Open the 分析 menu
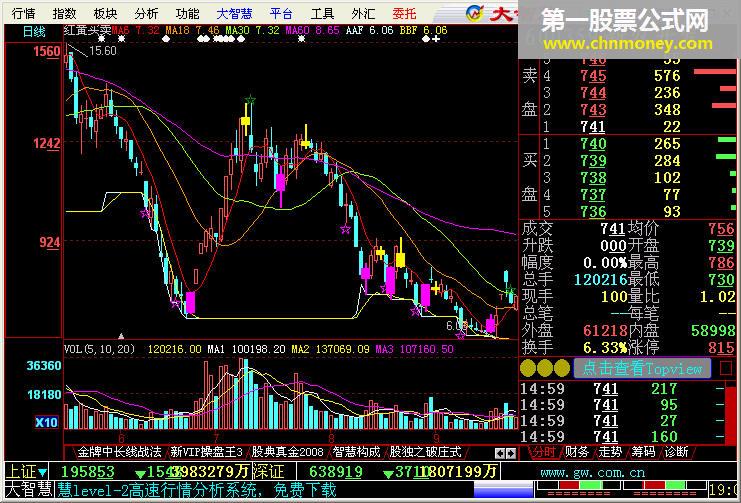Screen dimensions: 741x503 tap(146, 13)
